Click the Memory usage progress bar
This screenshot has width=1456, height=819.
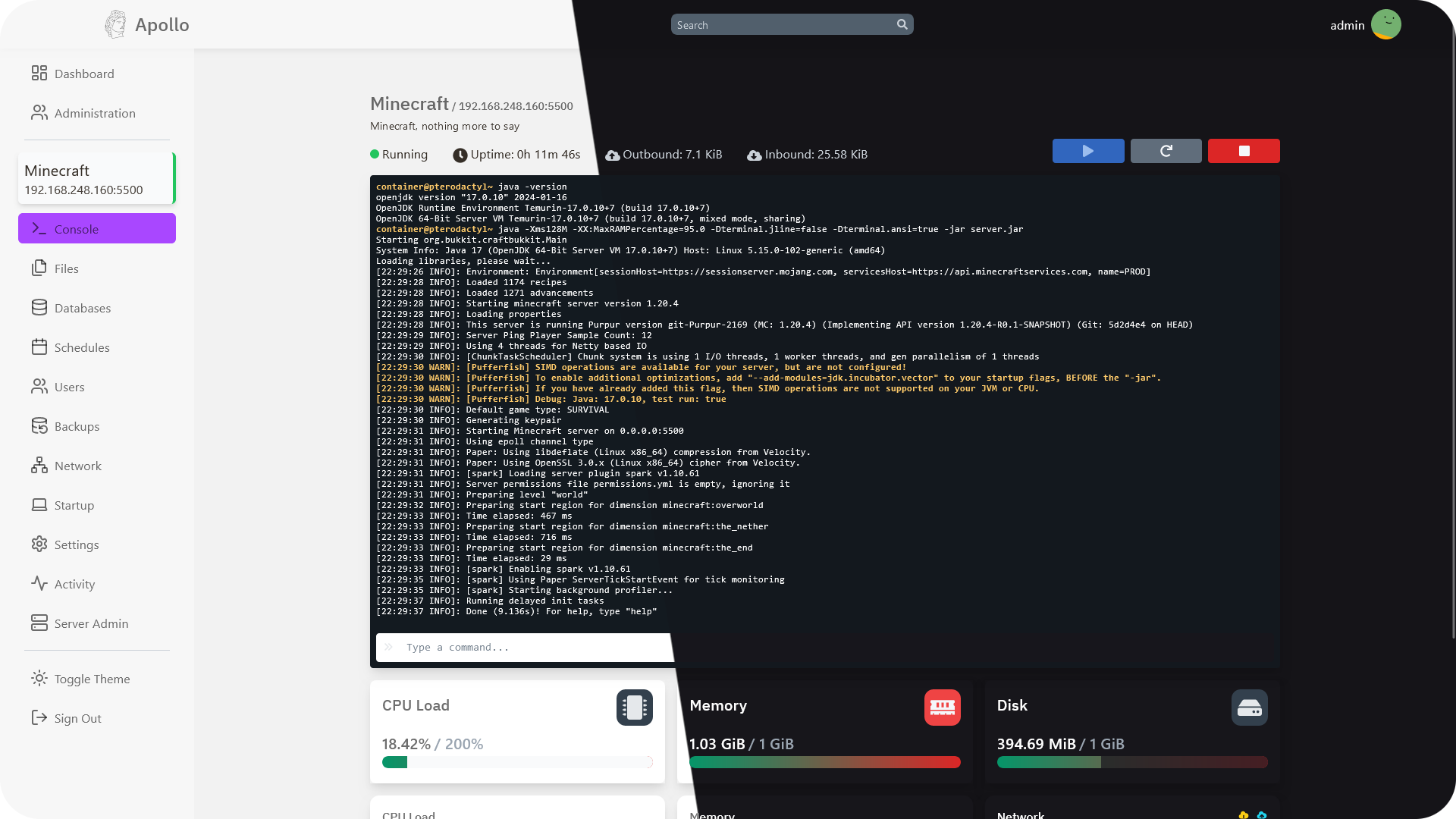tap(824, 762)
